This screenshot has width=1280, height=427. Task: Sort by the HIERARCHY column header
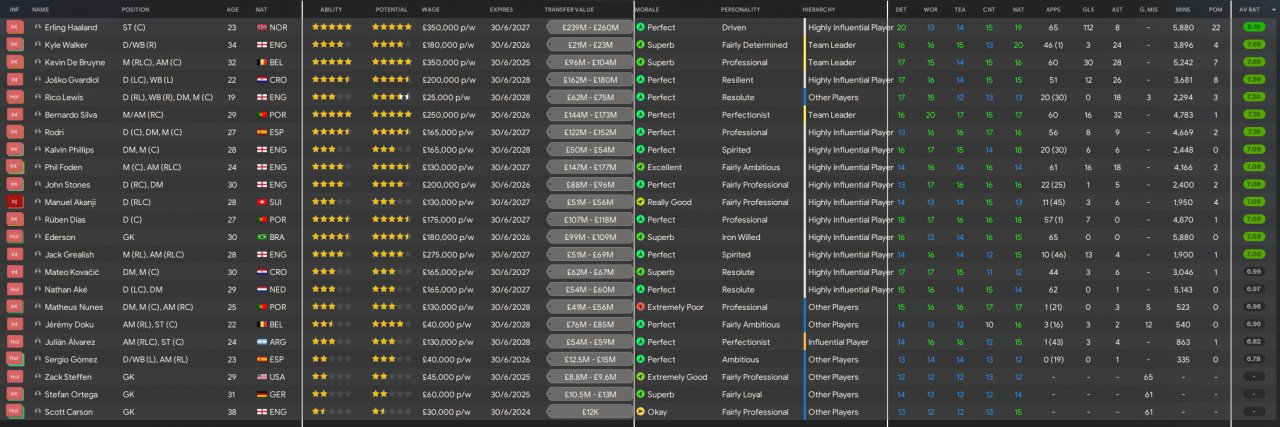pyautogui.click(x=819, y=9)
